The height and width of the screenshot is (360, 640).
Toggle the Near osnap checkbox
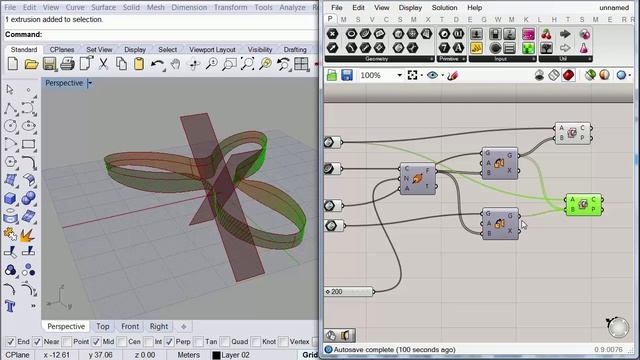tap(37, 341)
